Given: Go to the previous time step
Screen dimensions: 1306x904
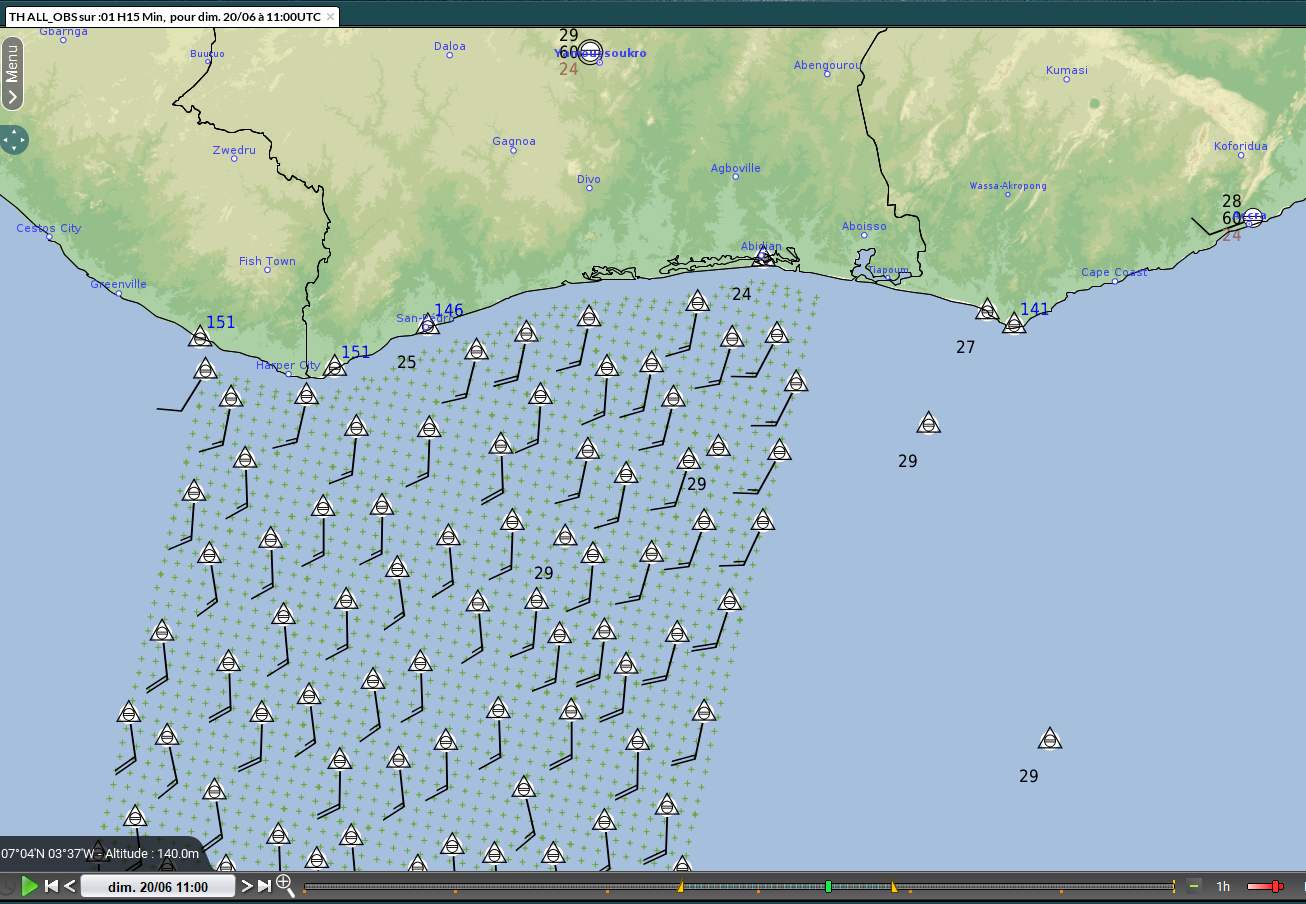Looking at the screenshot, I should click(x=70, y=886).
